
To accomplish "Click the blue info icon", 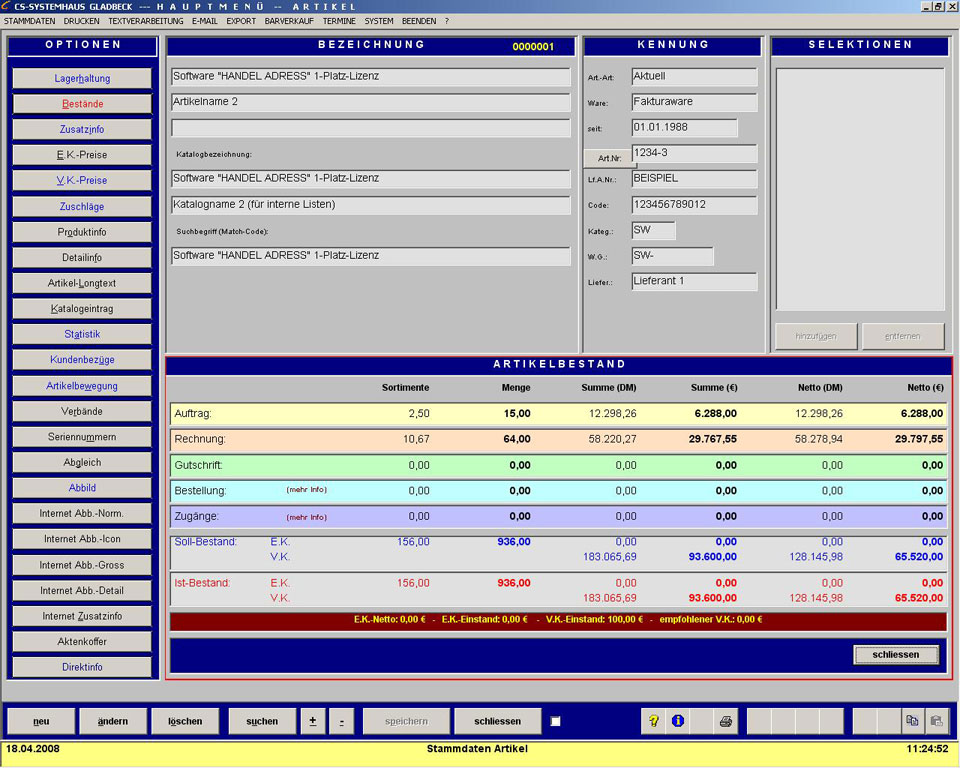I will tap(678, 721).
